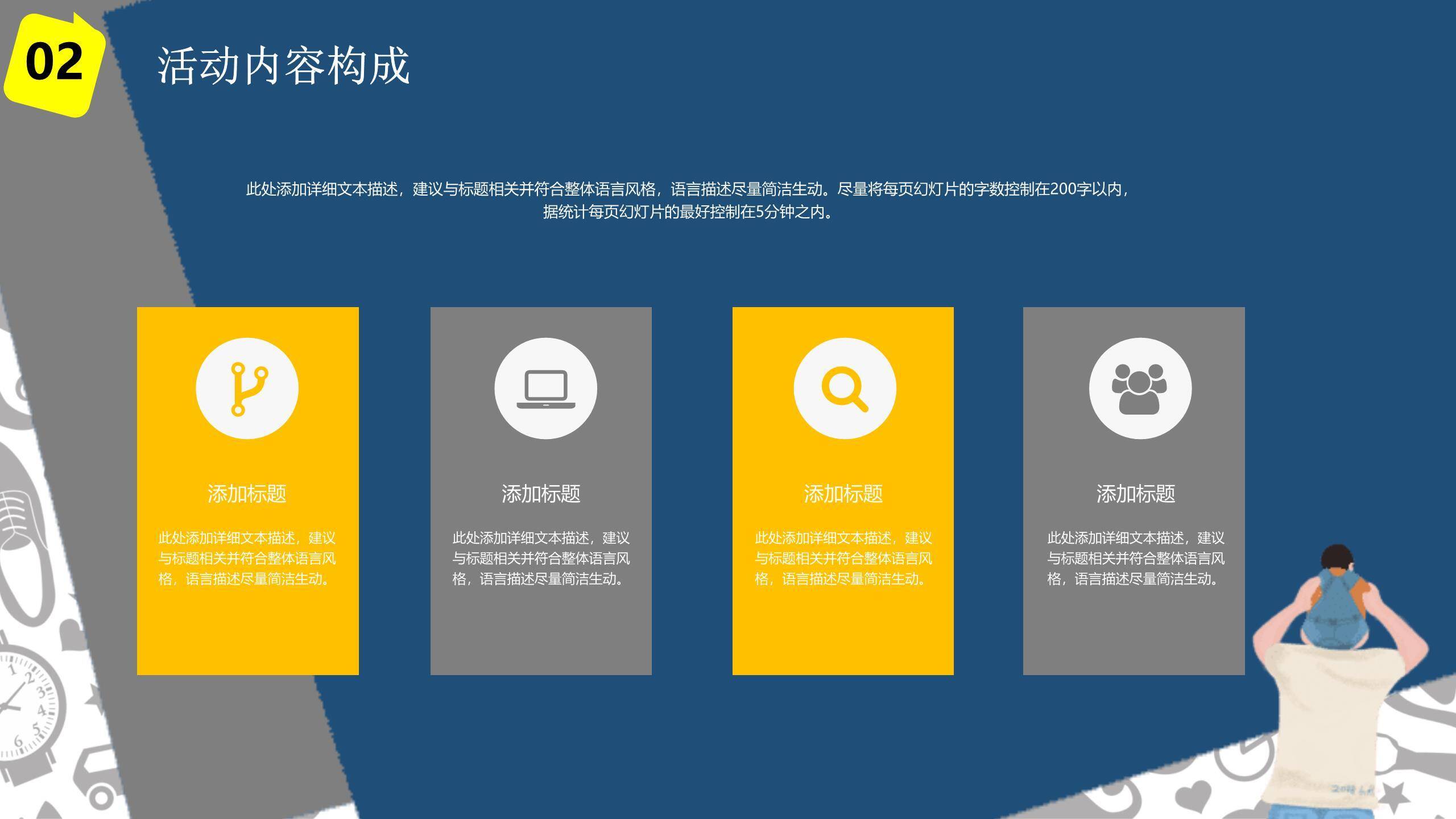
Task: Click the laptop icon in gray card
Action: pyautogui.click(x=545, y=389)
